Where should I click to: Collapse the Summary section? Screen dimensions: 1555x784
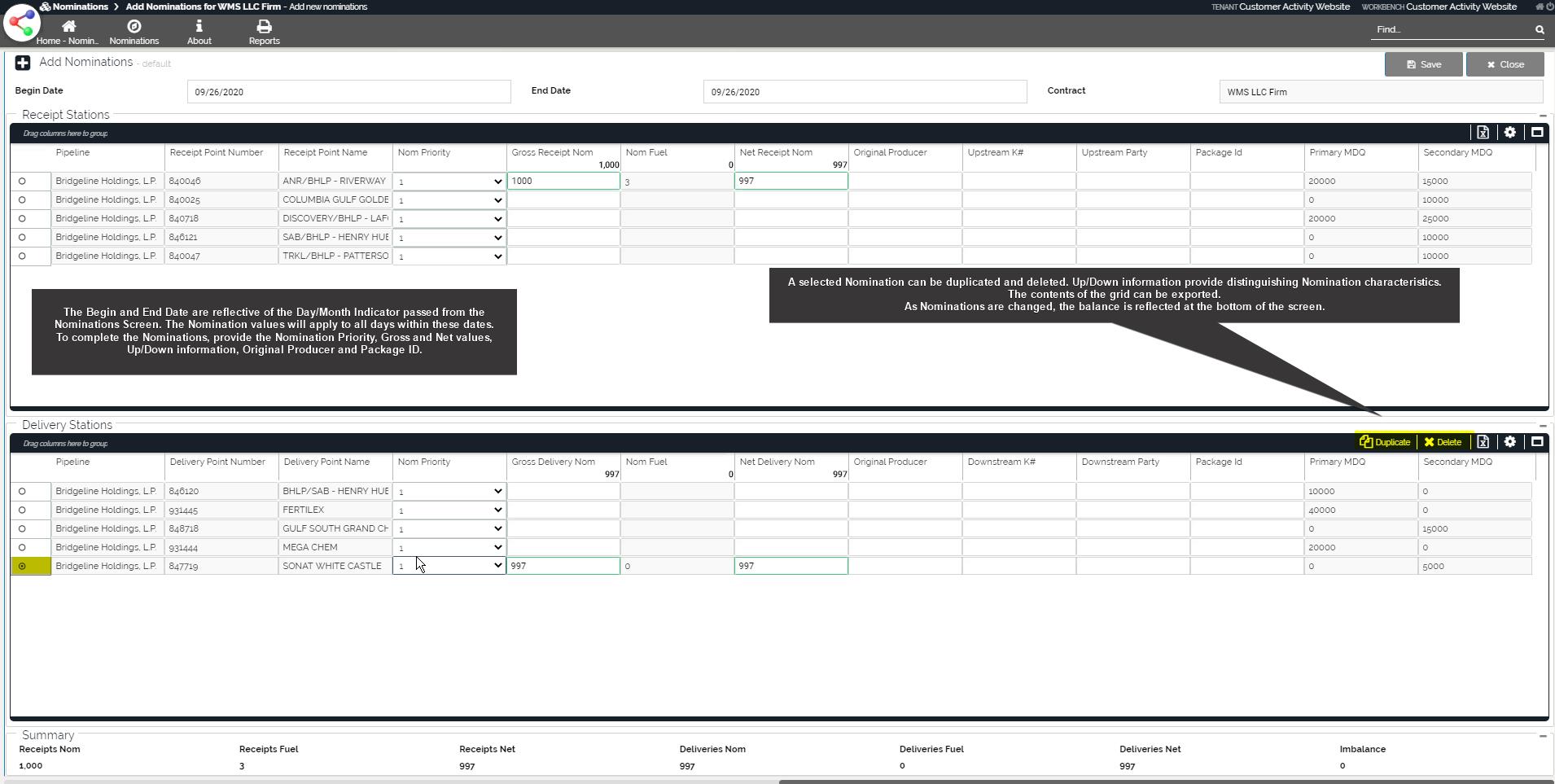tap(1542, 736)
